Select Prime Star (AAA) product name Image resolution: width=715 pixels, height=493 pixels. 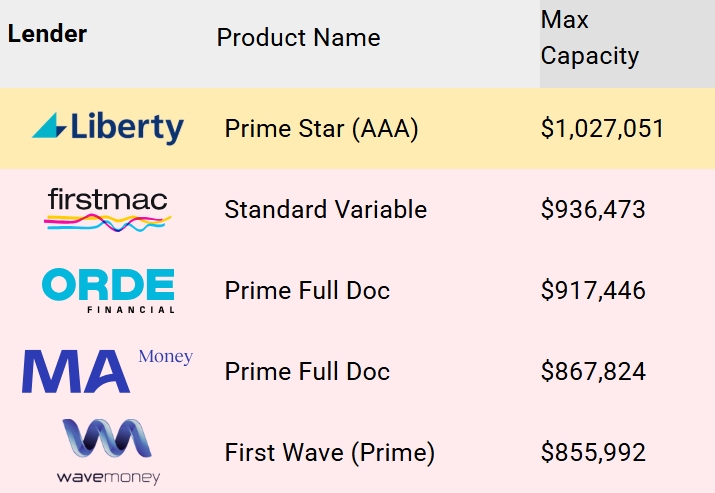tap(321, 129)
